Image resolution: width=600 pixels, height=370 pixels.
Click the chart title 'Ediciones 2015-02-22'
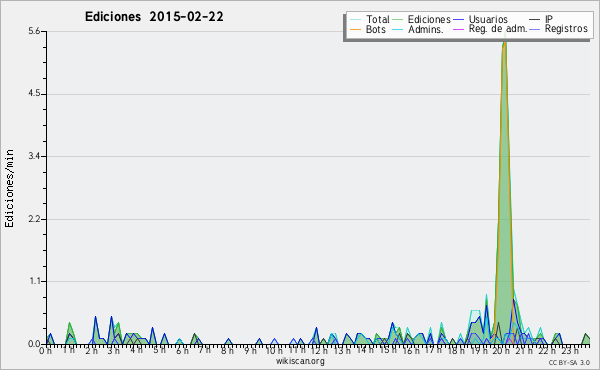pyautogui.click(x=154, y=17)
